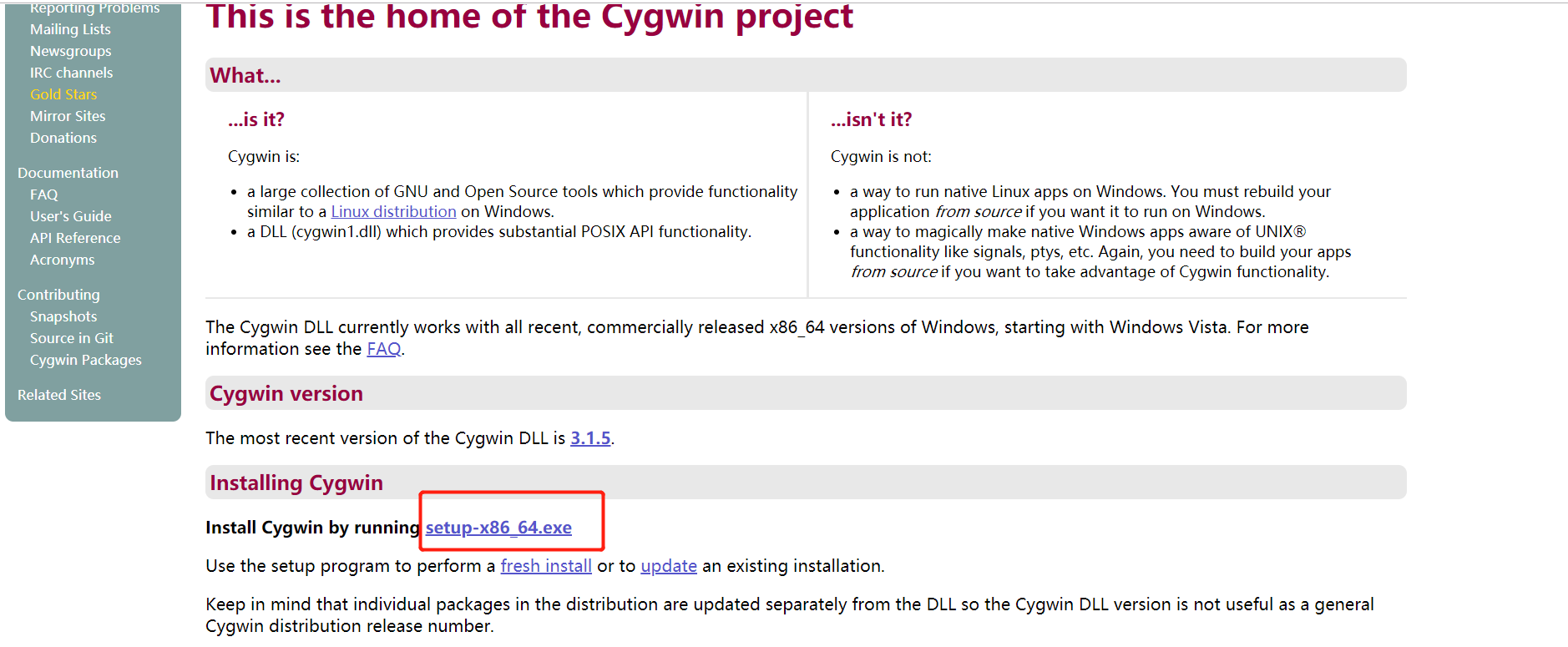Click the FAQ link in the paragraph

383,348
